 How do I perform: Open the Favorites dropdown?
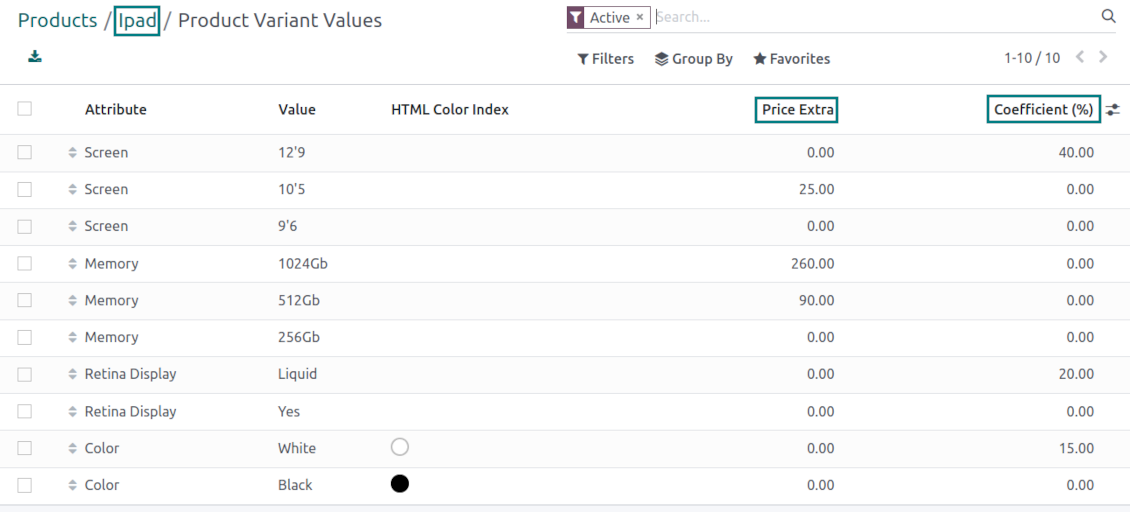click(791, 59)
